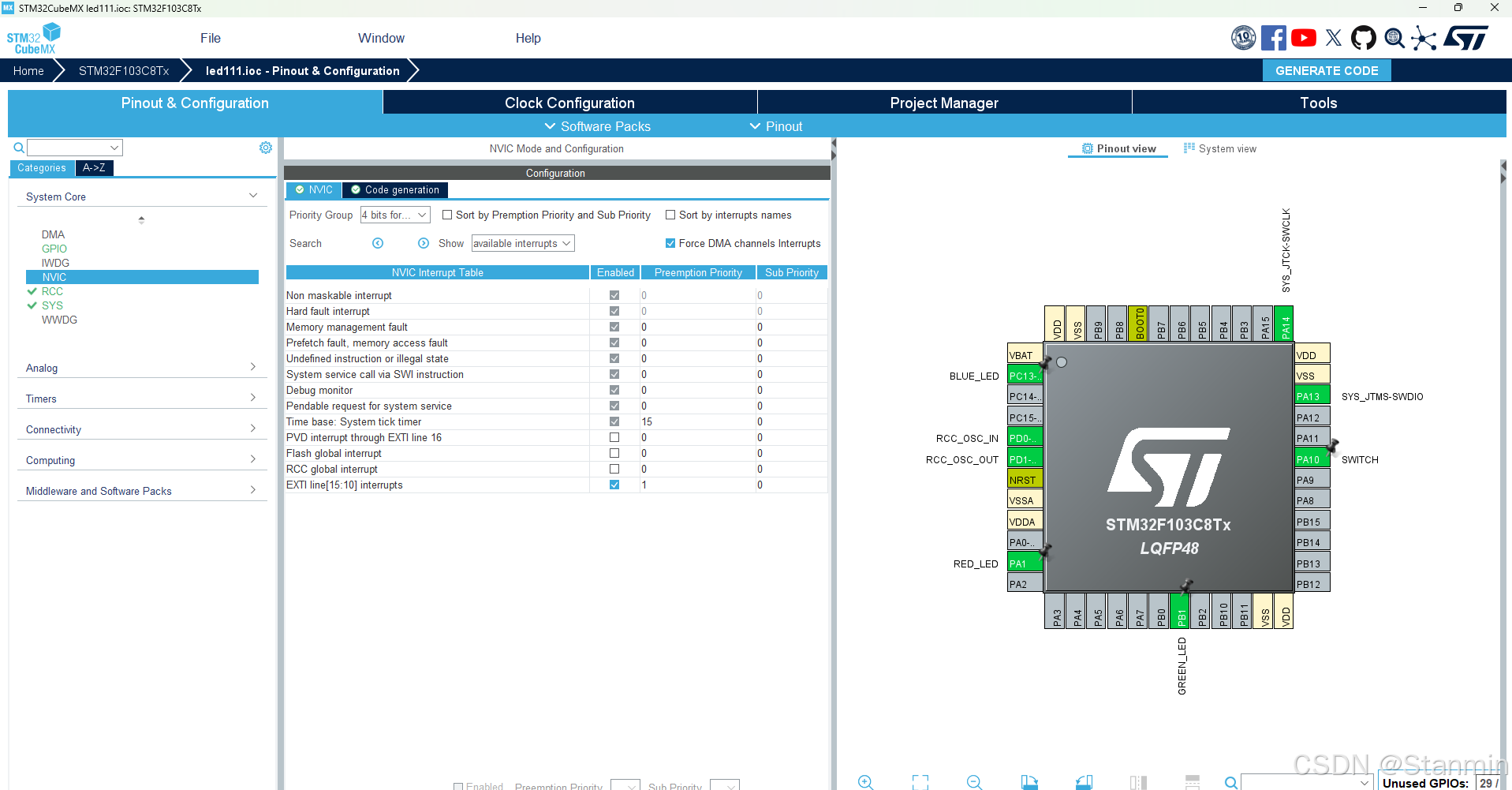Select the PA10 SWITCH pin
Screen dimensions: 1512x790
(x=1312, y=459)
